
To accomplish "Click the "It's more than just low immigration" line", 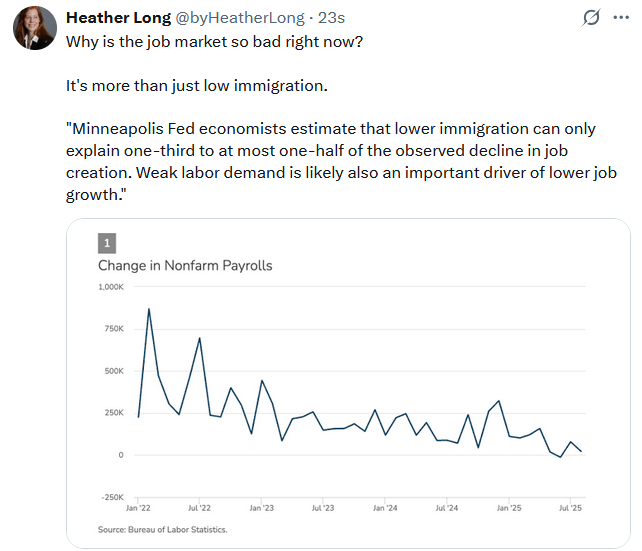I will tap(197, 85).
